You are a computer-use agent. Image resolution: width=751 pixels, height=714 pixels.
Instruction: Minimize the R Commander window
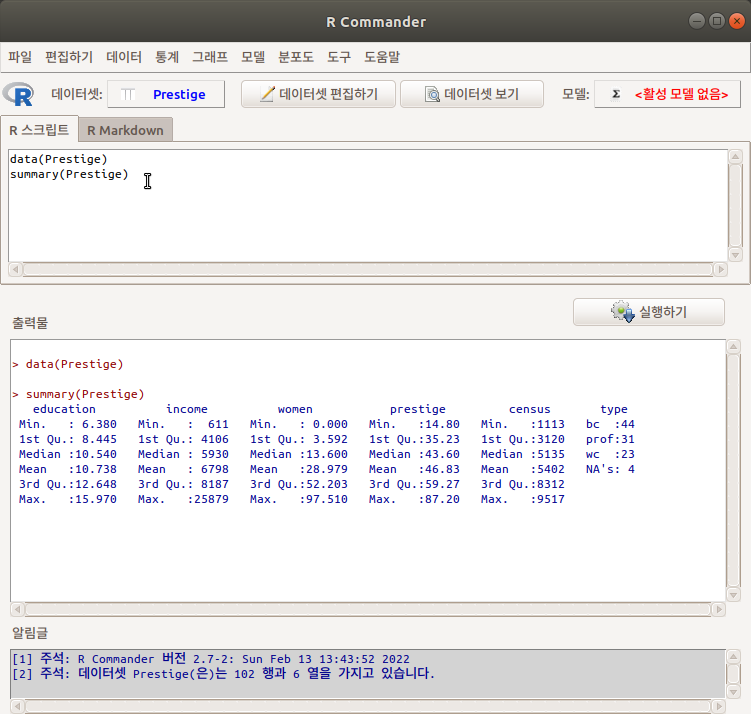(x=696, y=21)
